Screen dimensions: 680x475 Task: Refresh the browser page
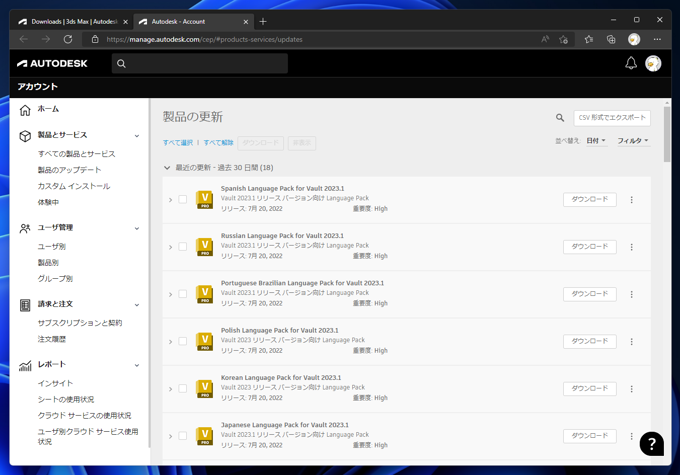pos(68,39)
